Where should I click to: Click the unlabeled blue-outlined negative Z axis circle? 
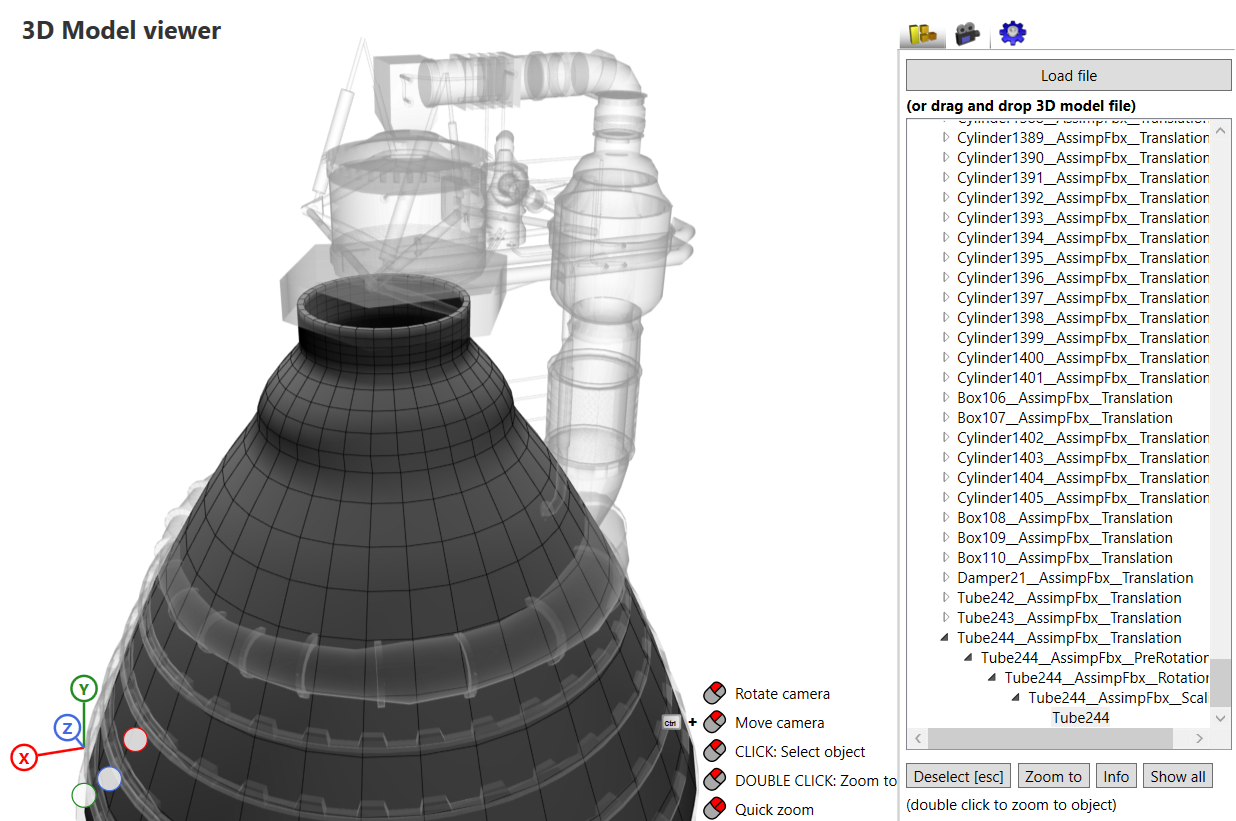109,778
